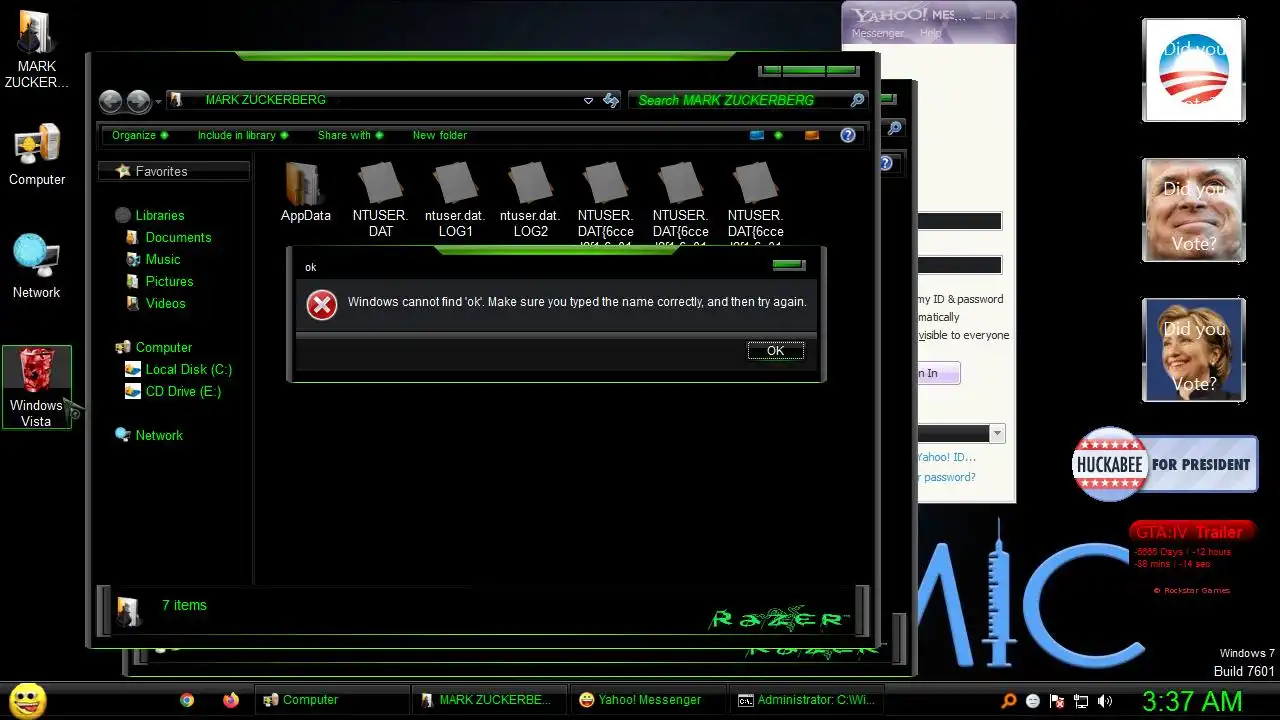Open the Pictures library
1280x720 pixels.
(x=159, y=281)
